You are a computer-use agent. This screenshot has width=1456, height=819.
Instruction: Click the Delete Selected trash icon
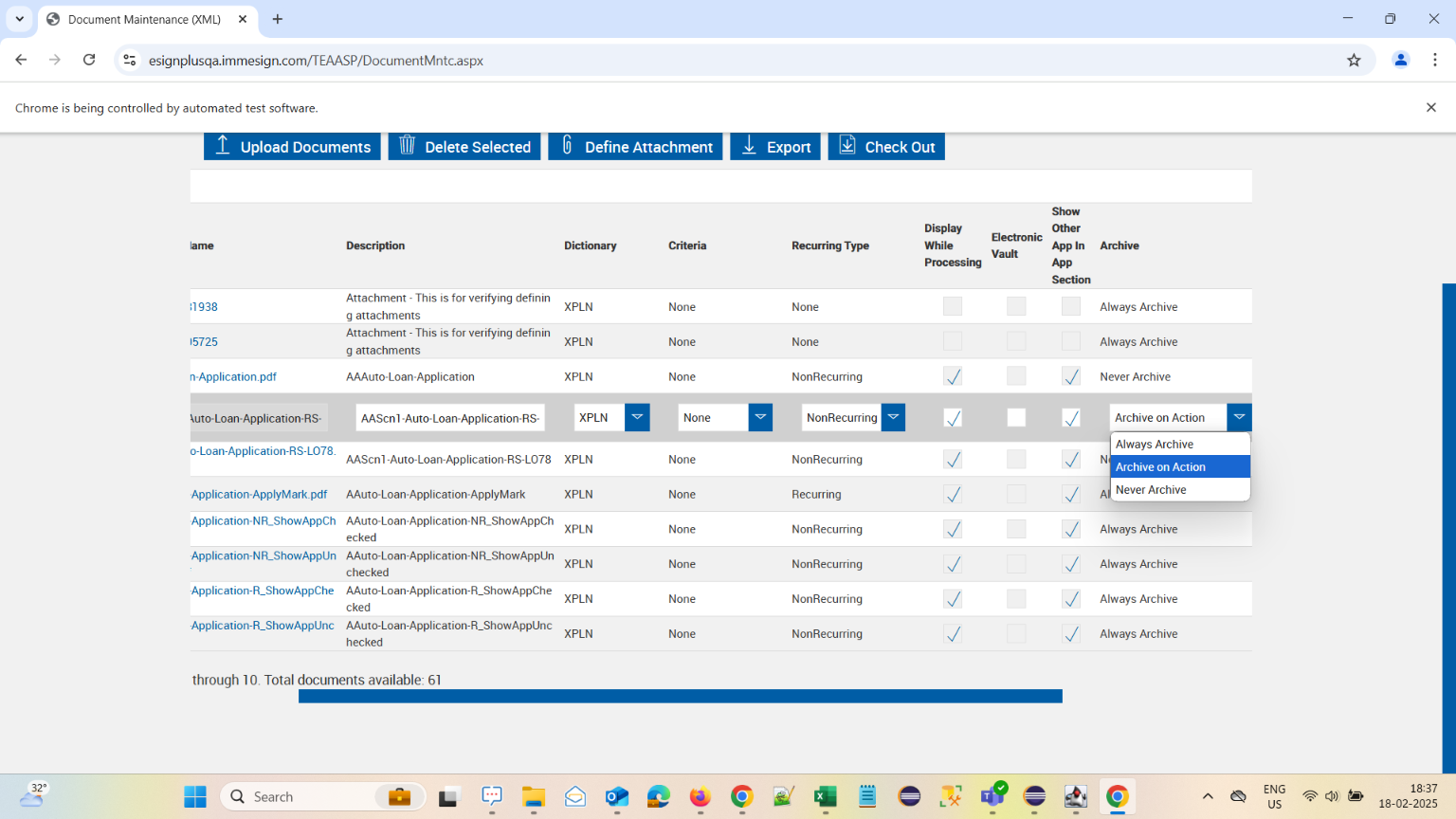coord(408,145)
